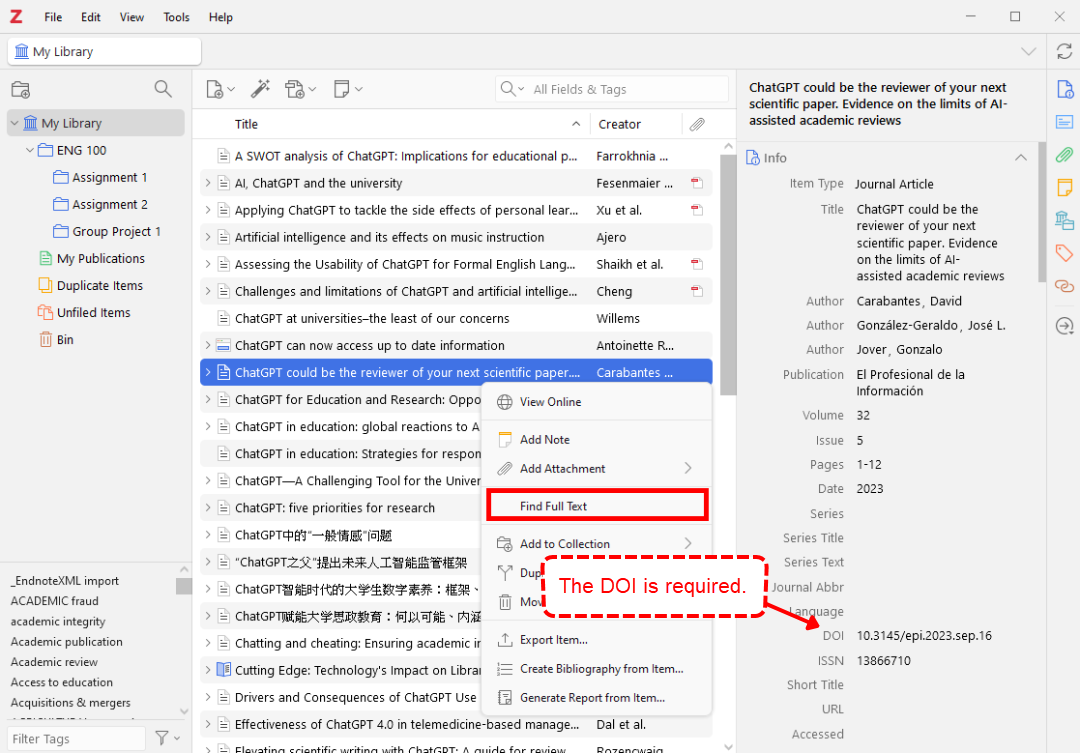Open the Add Attachment toolbar icon
This screenshot has height=753, width=1080.
point(295,89)
